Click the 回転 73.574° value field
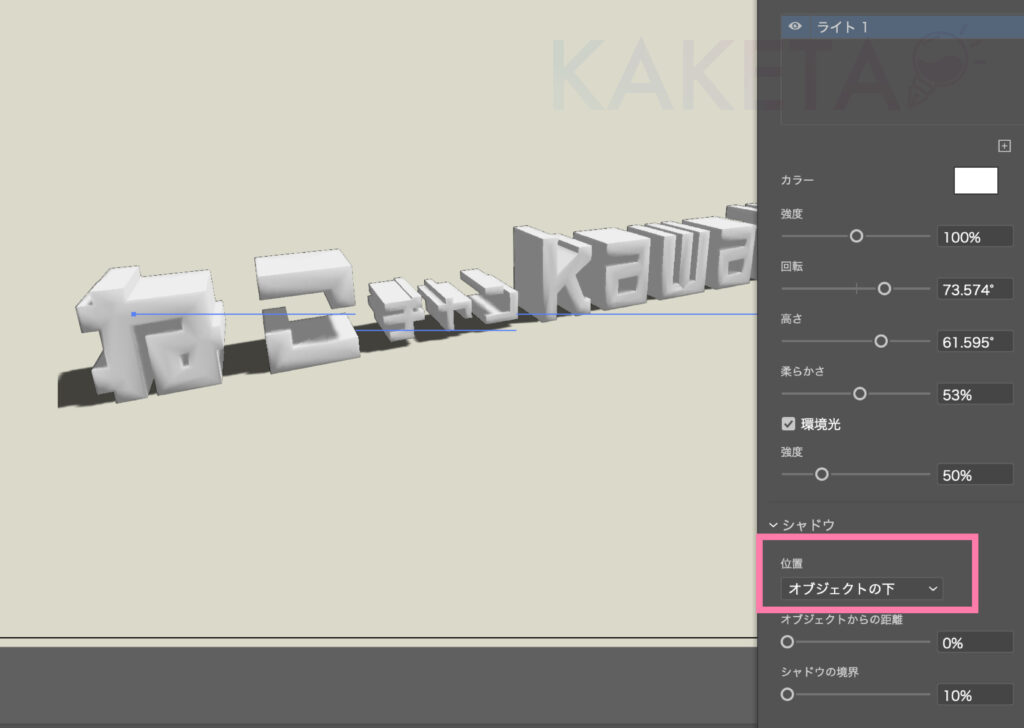1024x728 pixels. coord(975,289)
